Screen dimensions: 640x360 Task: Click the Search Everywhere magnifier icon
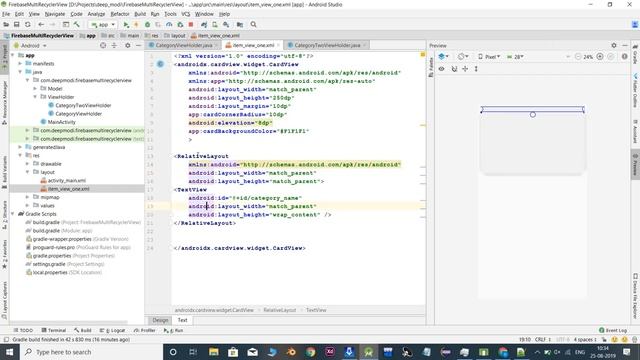tap(253, 25)
